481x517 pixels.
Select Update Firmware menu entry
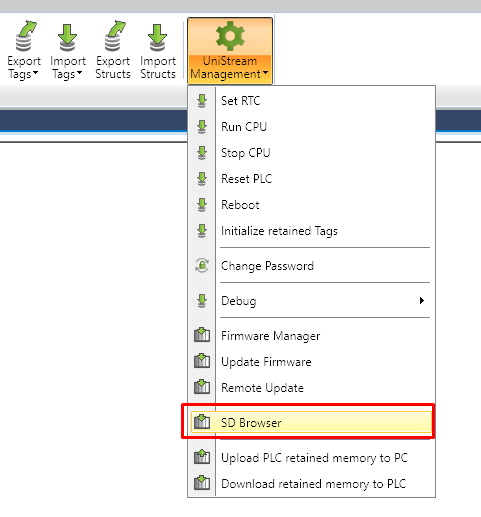[x=312, y=362]
